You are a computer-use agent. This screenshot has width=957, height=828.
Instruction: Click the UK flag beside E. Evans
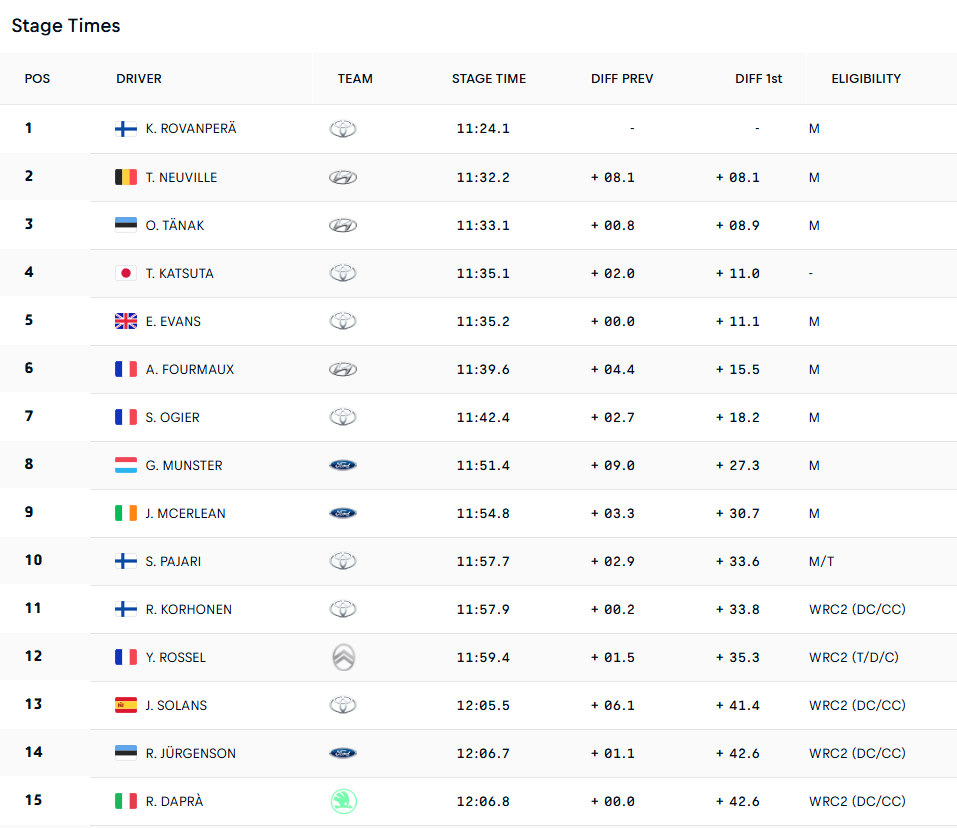coord(126,321)
